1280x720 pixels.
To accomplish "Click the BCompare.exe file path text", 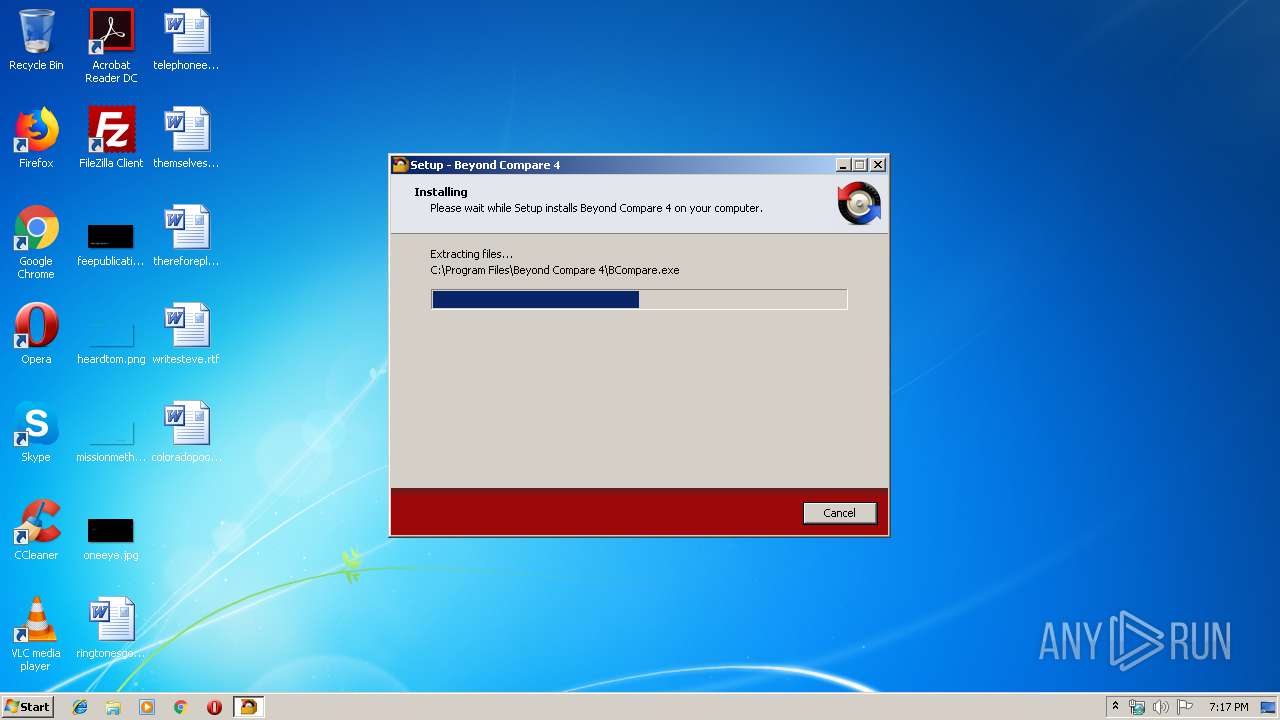I will point(555,270).
